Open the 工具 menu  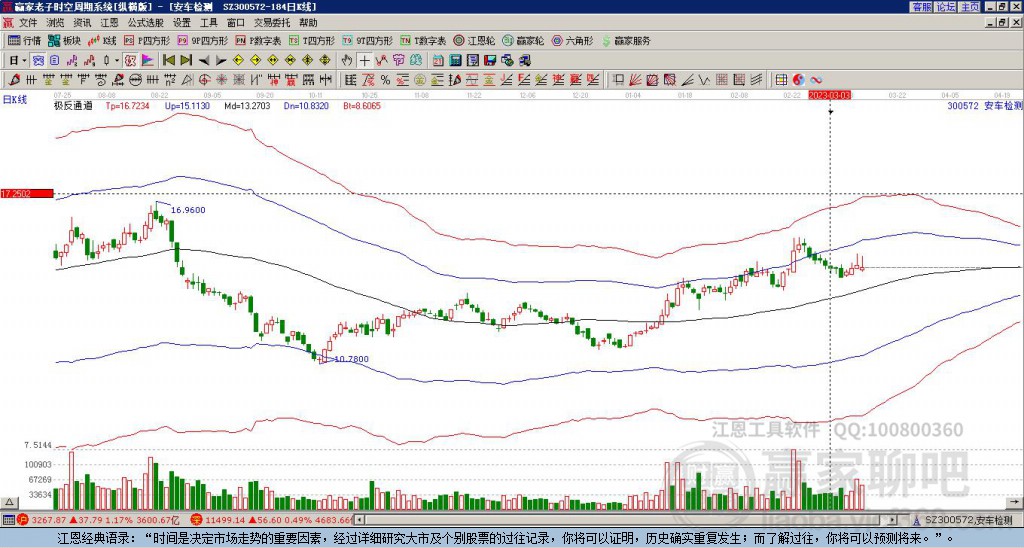click(x=209, y=23)
